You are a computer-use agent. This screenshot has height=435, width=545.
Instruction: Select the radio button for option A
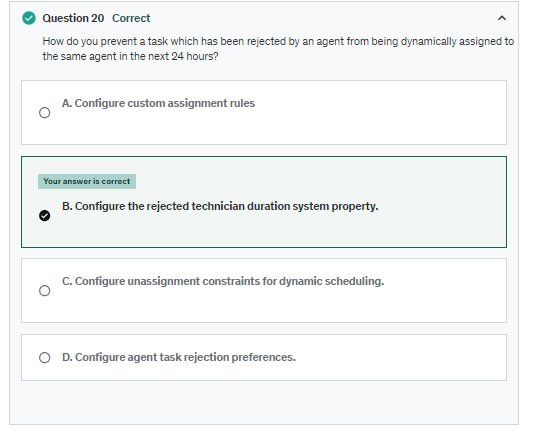pyautogui.click(x=44, y=113)
